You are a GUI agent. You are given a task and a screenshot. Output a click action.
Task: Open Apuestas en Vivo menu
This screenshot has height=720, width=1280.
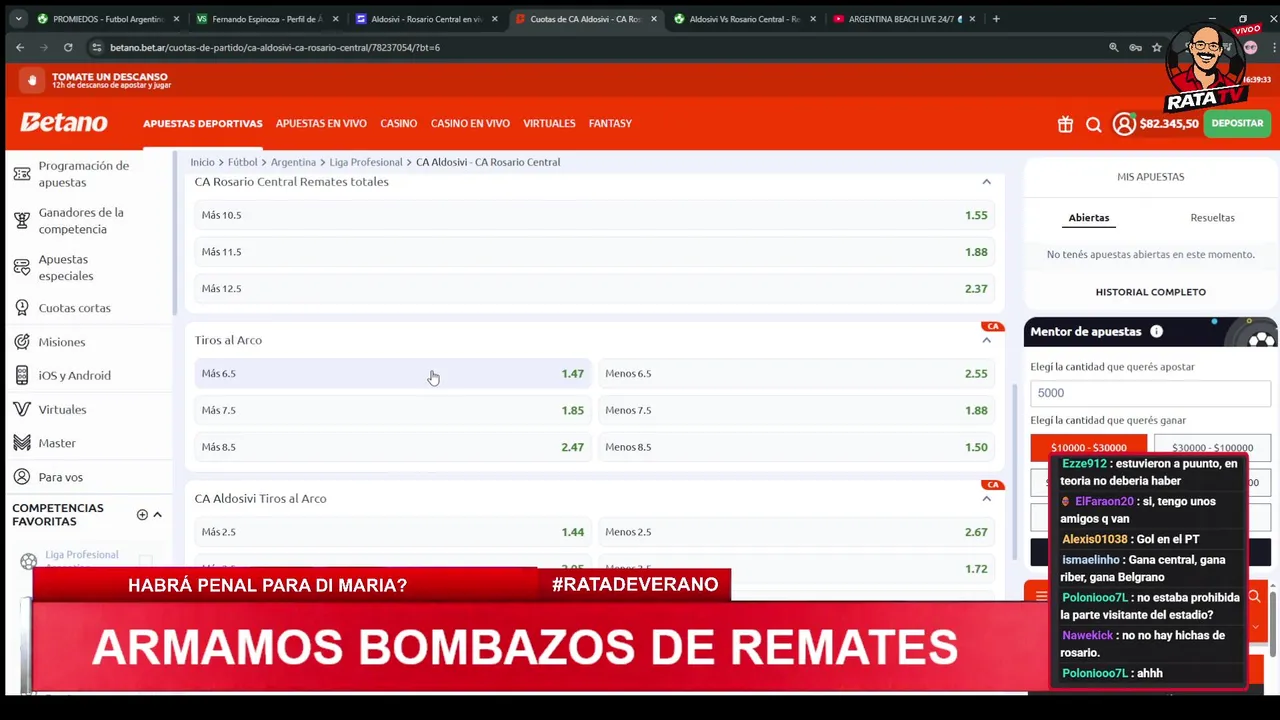coord(321,124)
